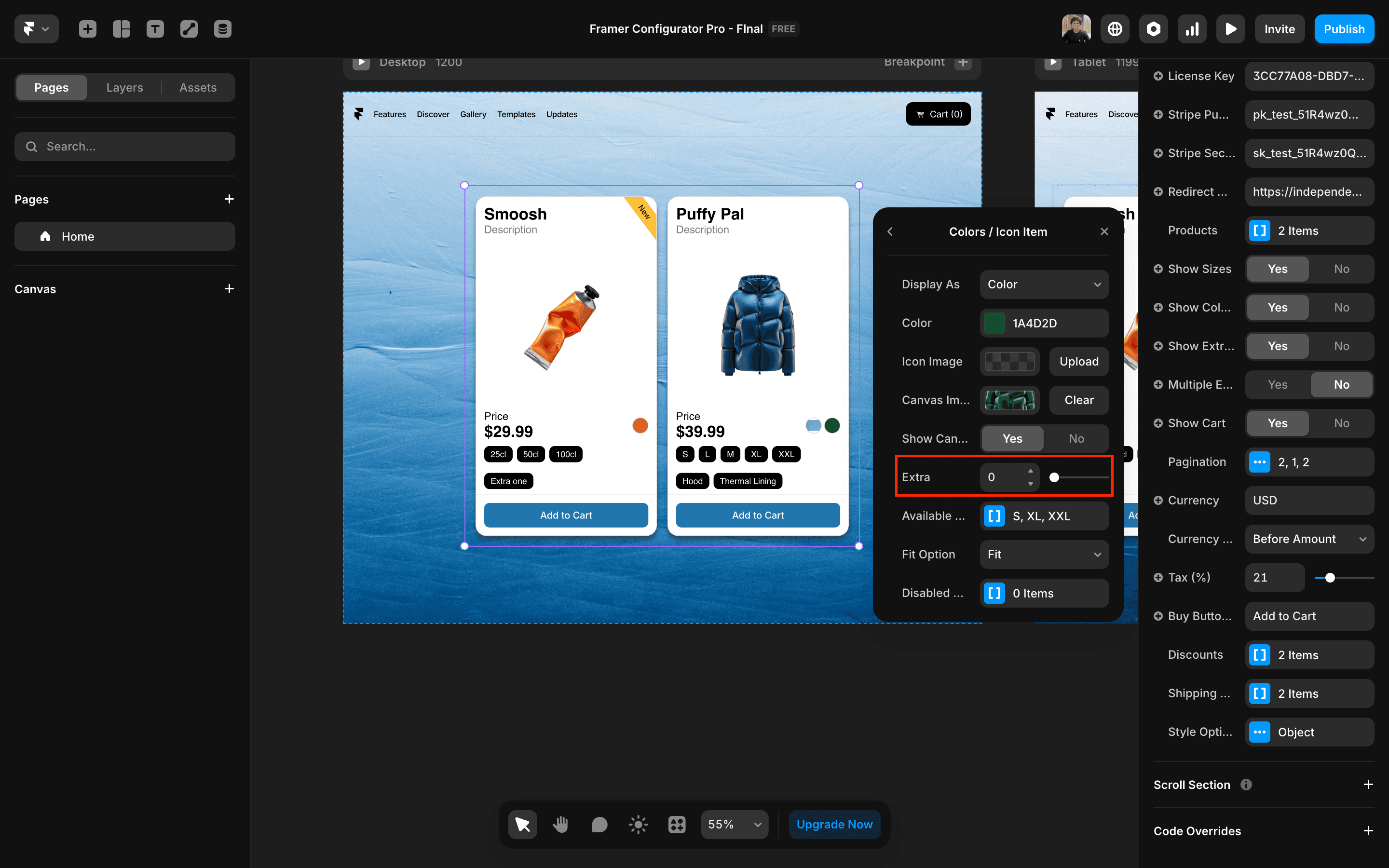Set Show Canvas Image to No

coord(1076,439)
